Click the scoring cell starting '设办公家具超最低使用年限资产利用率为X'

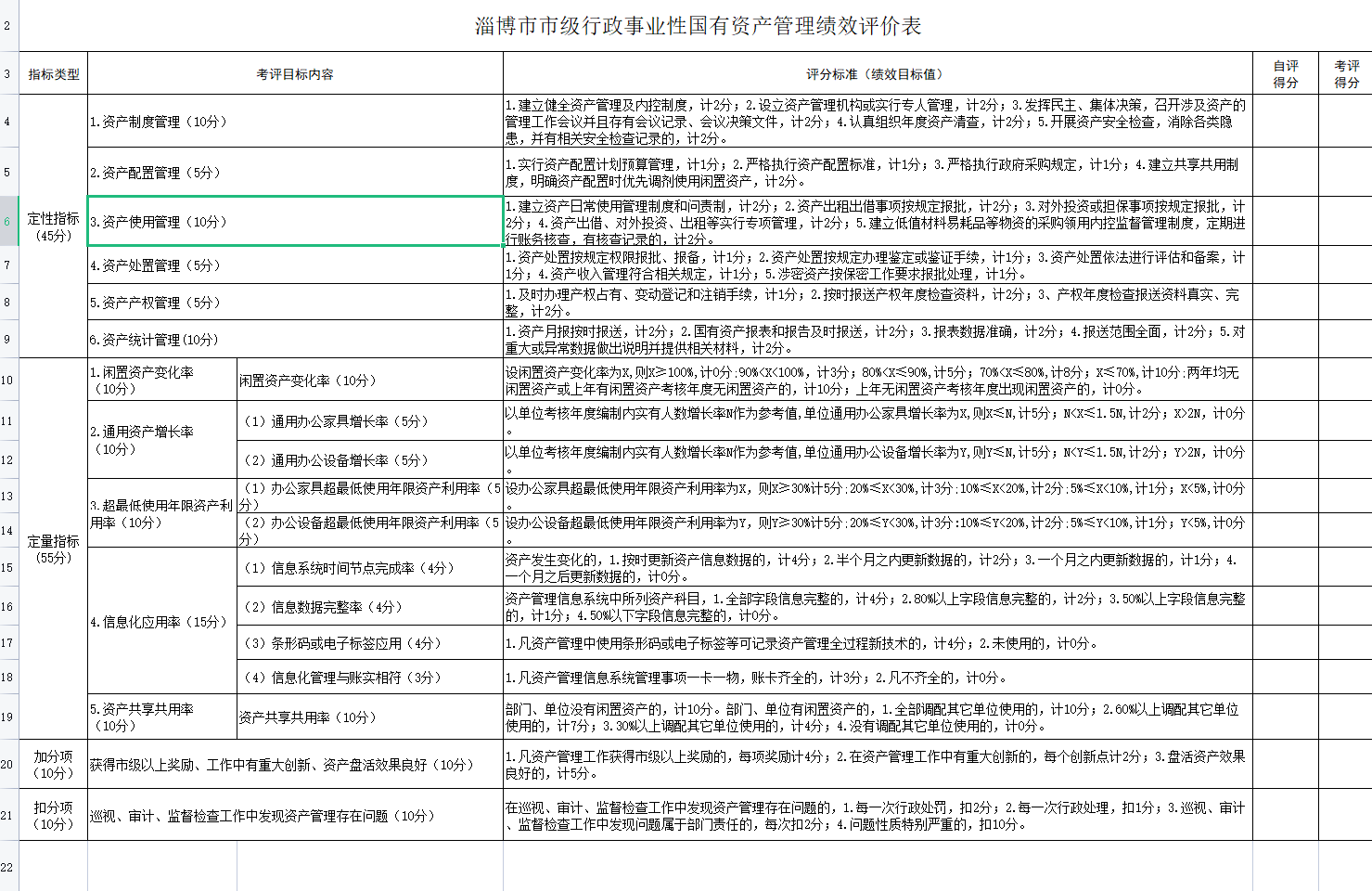click(x=878, y=496)
